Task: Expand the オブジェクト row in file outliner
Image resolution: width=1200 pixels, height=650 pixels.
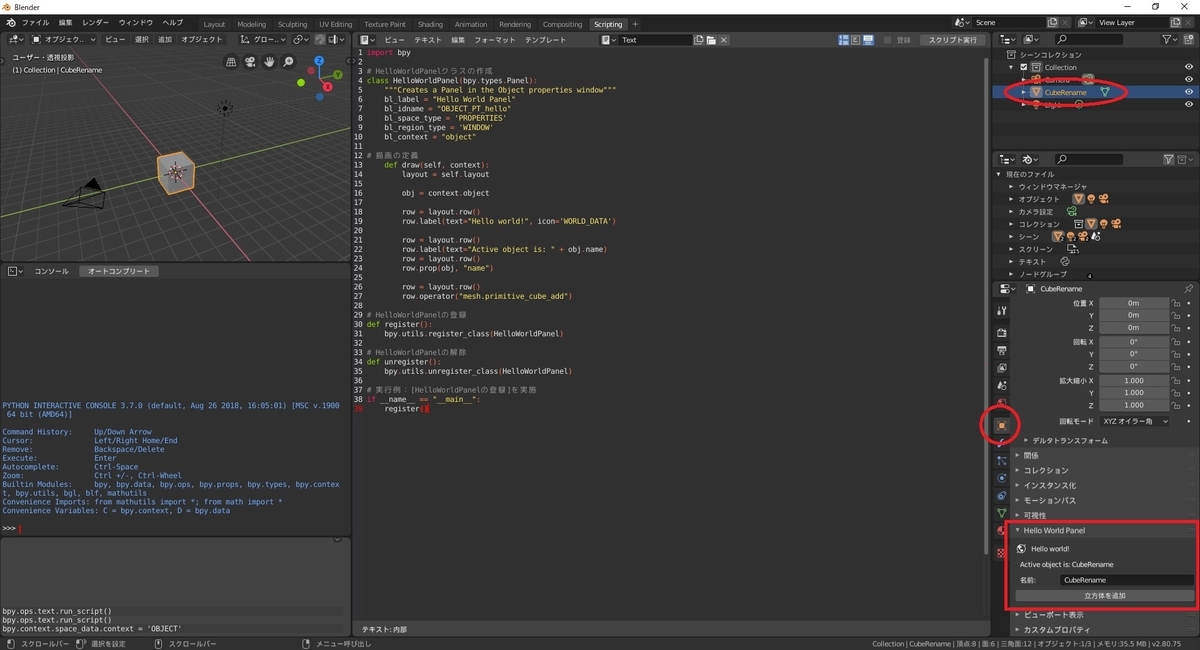Action: [1012, 199]
